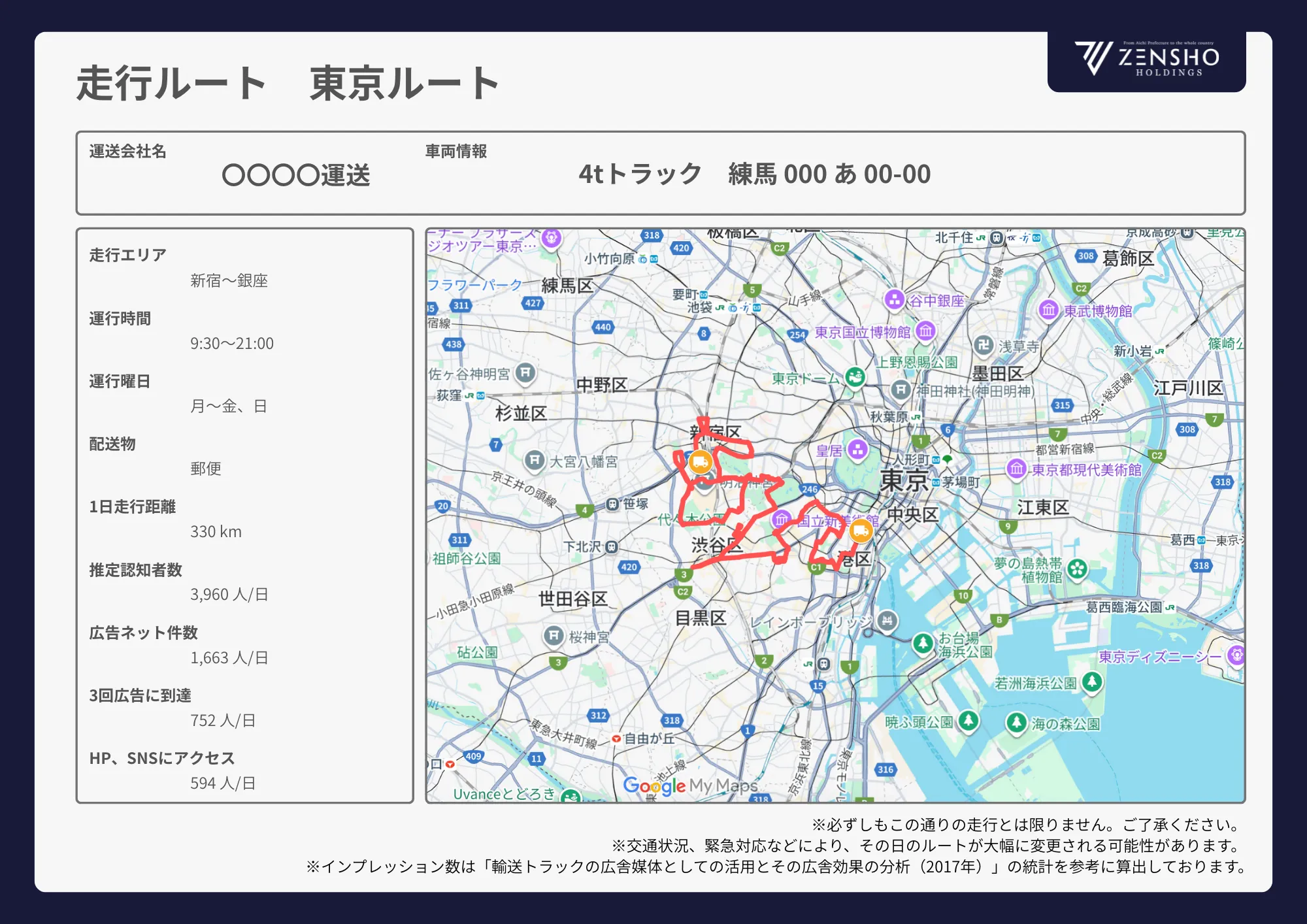Click the orange truck marker near Shinjuku
The image size is (1307, 924).
[700, 462]
